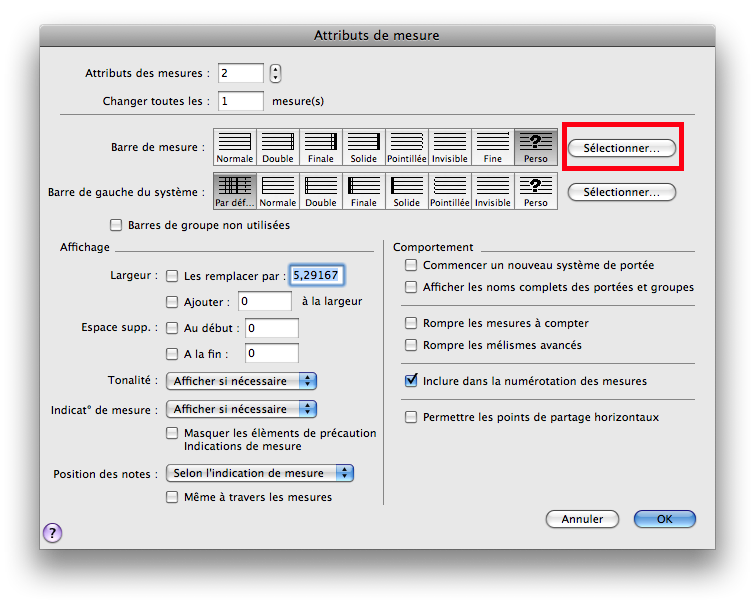Click the Sélectionner button for Barre de mesure
The image size is (755, 604).
621,148
